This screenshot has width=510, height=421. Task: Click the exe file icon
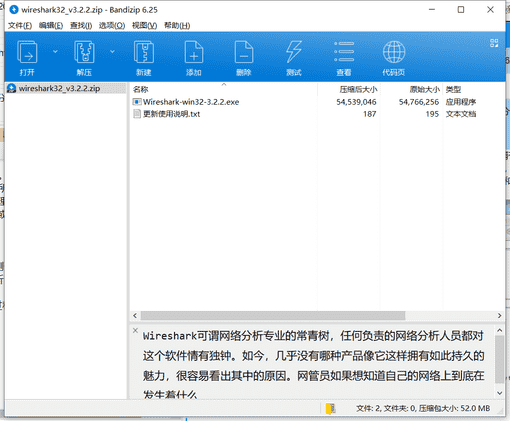[x=137, y=102]
